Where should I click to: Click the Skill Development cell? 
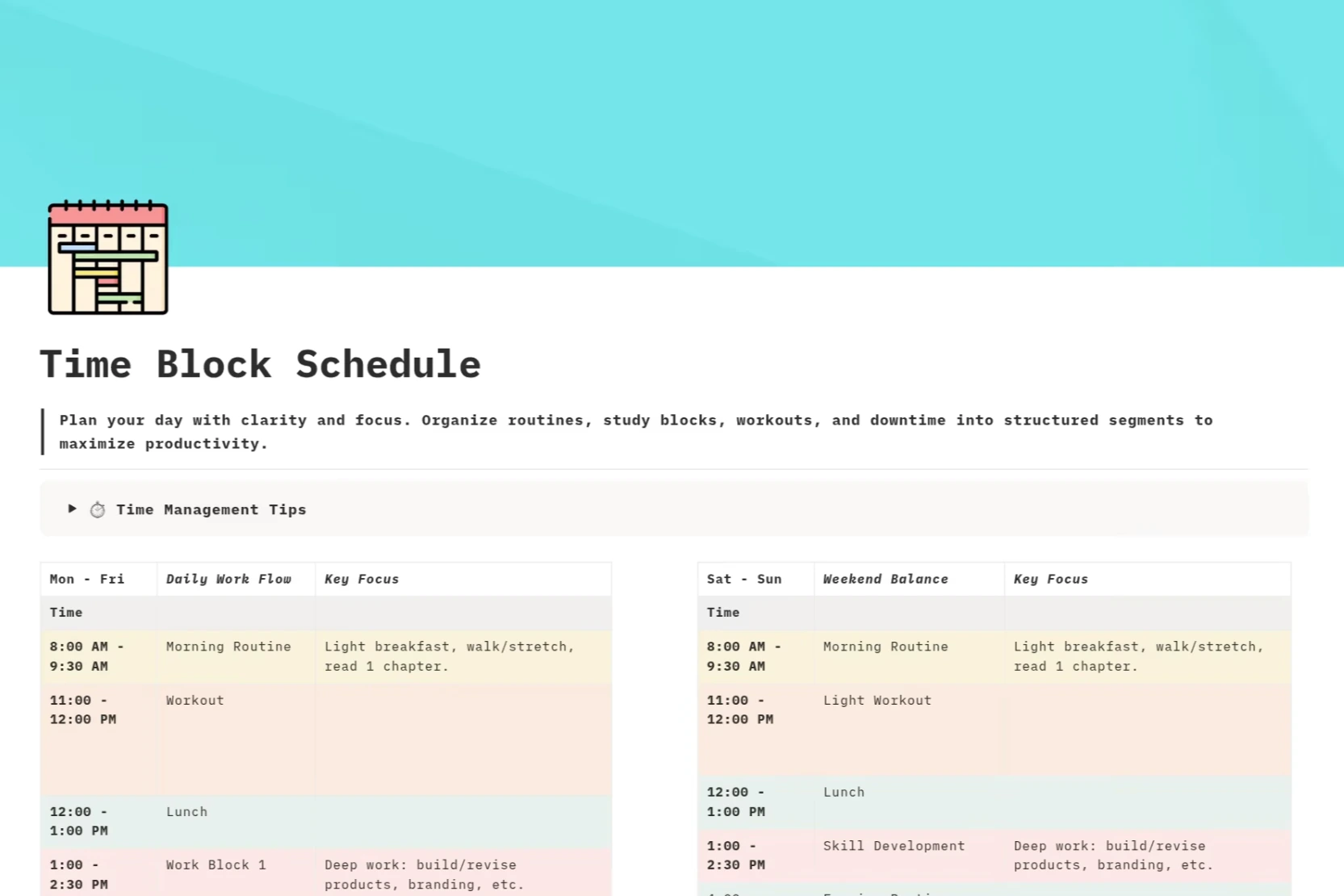pyautogui.click(x=894, y=846)
